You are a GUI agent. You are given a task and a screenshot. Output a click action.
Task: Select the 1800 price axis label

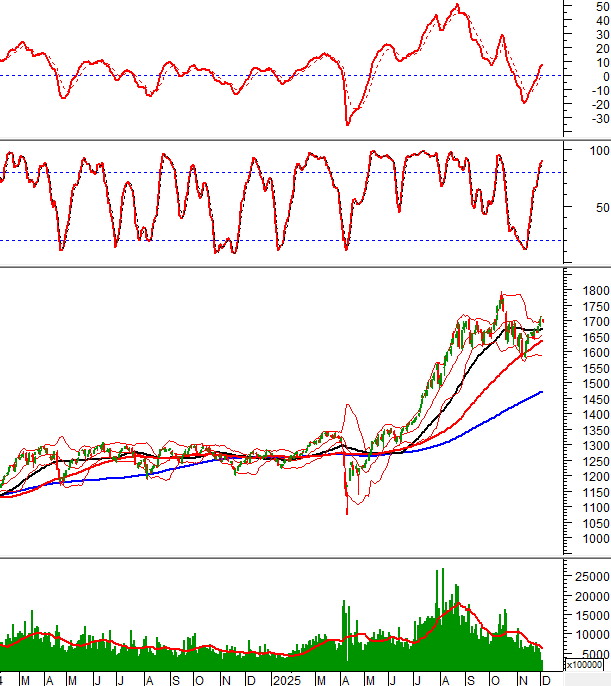(592, 291)
